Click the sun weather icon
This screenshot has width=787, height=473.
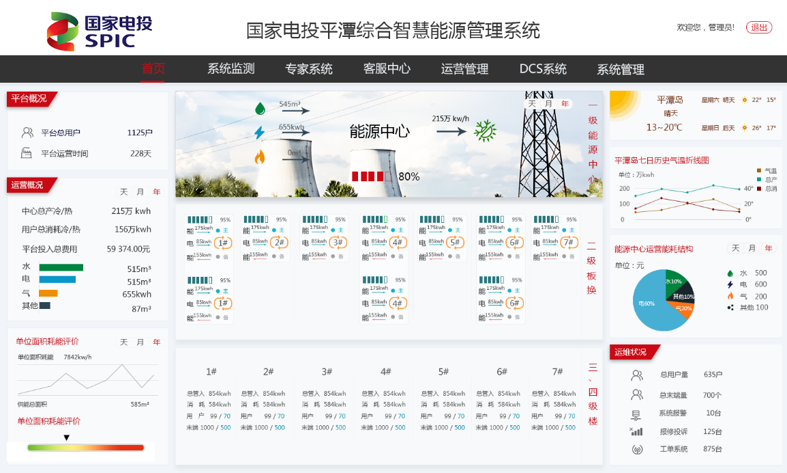[x=626, y=105]
